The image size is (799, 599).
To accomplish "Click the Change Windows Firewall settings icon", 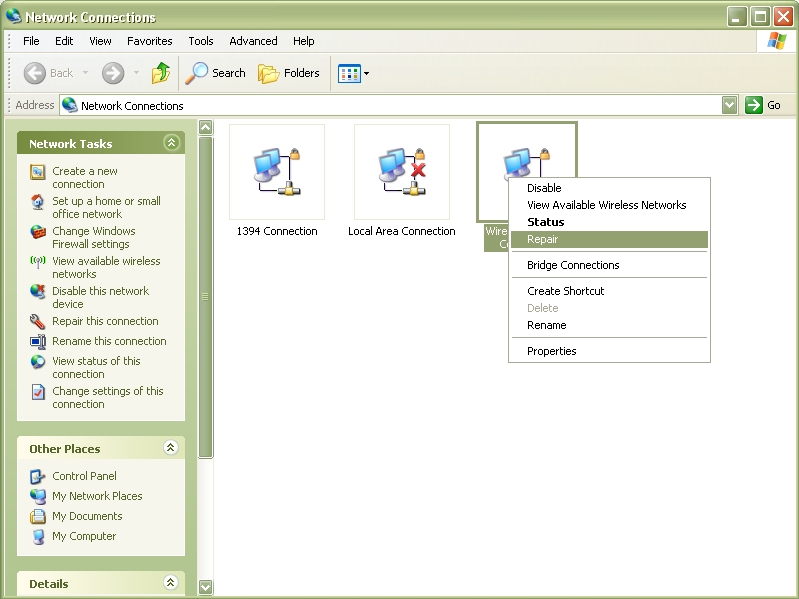I will 38,232.
